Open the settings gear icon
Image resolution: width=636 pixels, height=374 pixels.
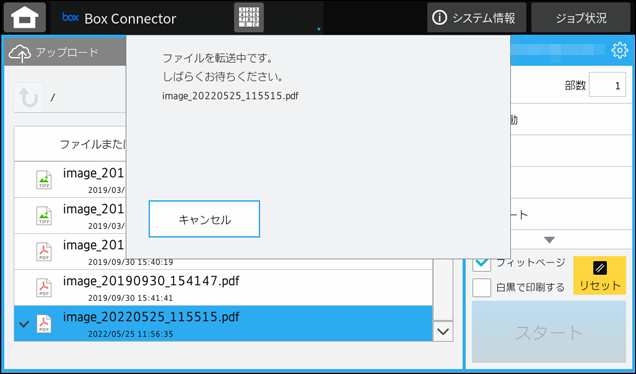[x=619, y=50]
